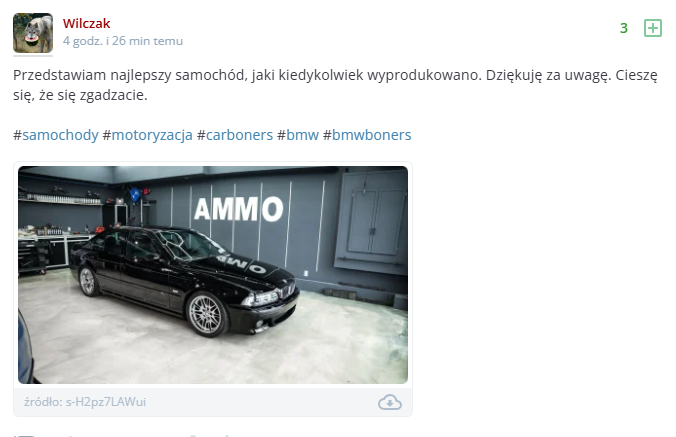The image size is (676, 437).
Task: Download the image via the cloud icon
Action: (x=390, y=402)
